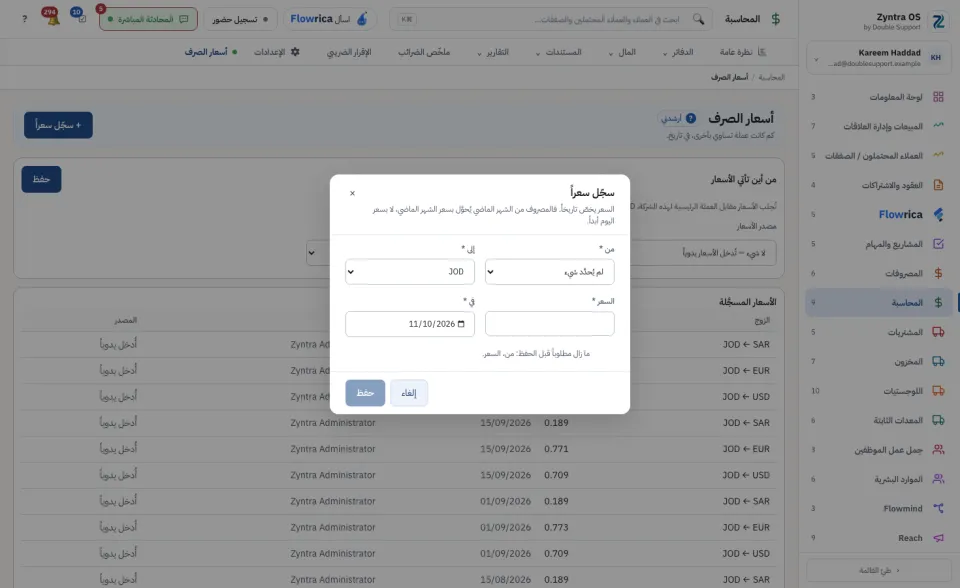
Task: Open المعدات الثابتة sidebar icon
Action: (938, 420)
